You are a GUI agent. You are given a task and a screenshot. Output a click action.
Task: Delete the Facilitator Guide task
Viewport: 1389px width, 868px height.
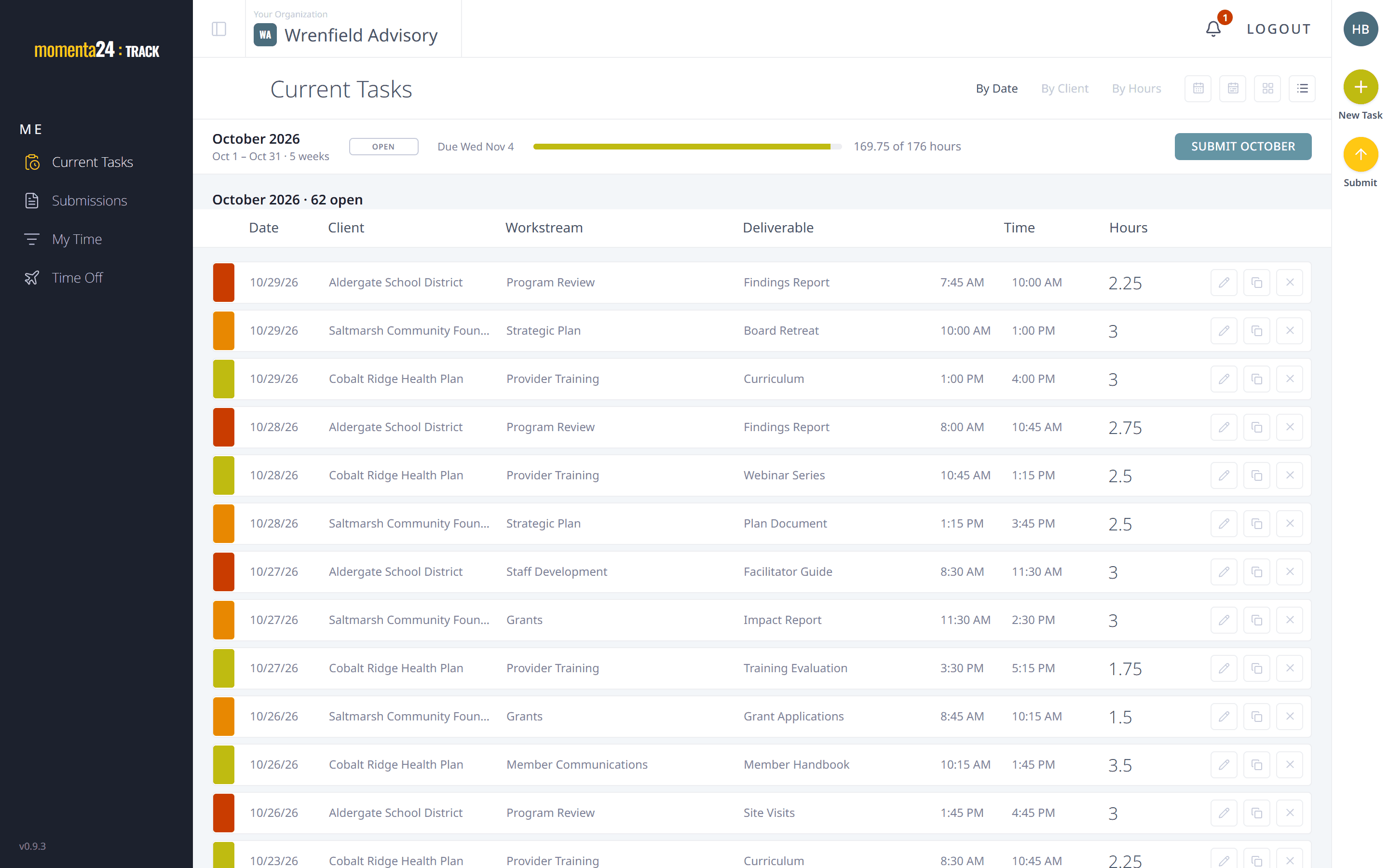[1289, 572]
